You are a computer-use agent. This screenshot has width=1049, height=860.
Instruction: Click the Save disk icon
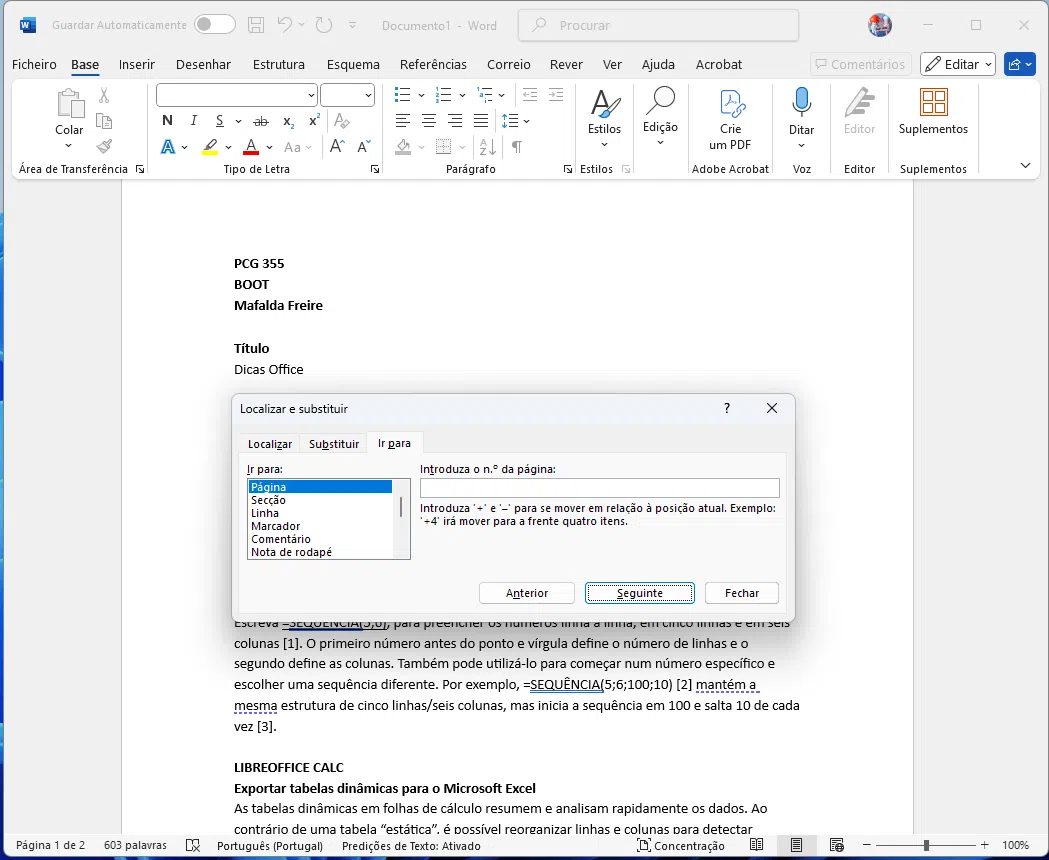point(256,25)
